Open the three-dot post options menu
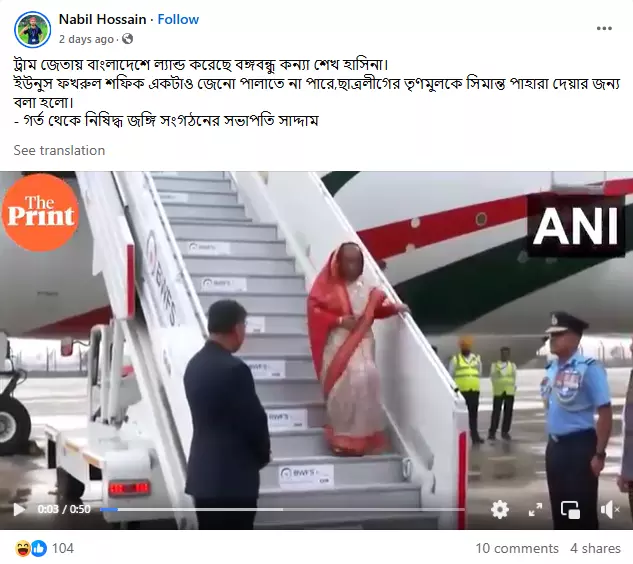The image size is (633, 564). pos(604,28)
